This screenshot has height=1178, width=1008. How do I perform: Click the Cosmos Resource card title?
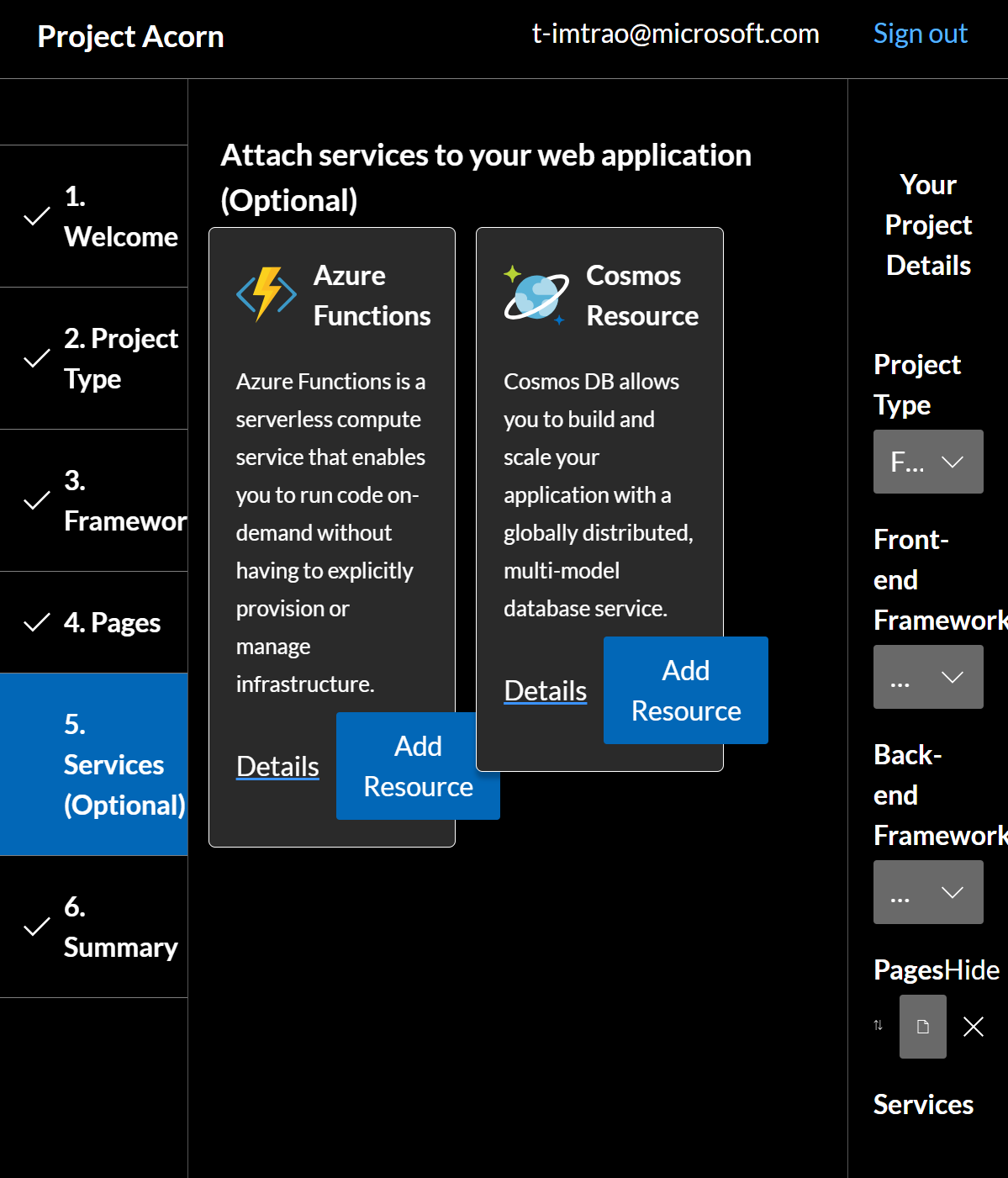pyautogui.click(x=642, y=295)
